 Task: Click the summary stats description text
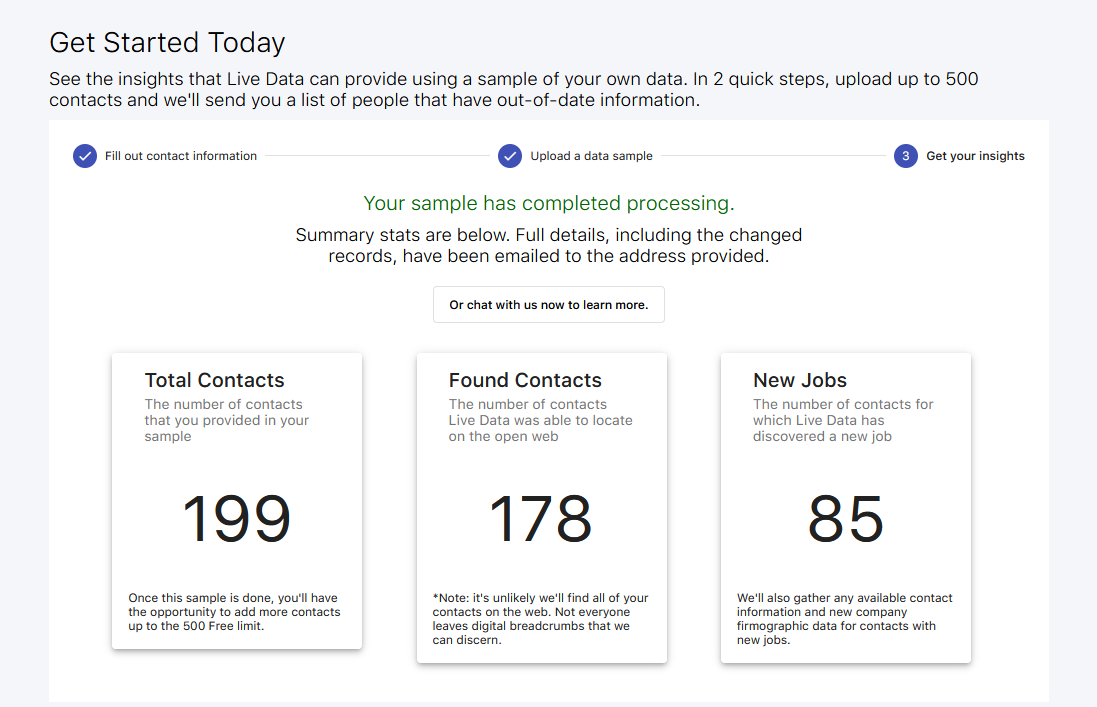[548, 245]
